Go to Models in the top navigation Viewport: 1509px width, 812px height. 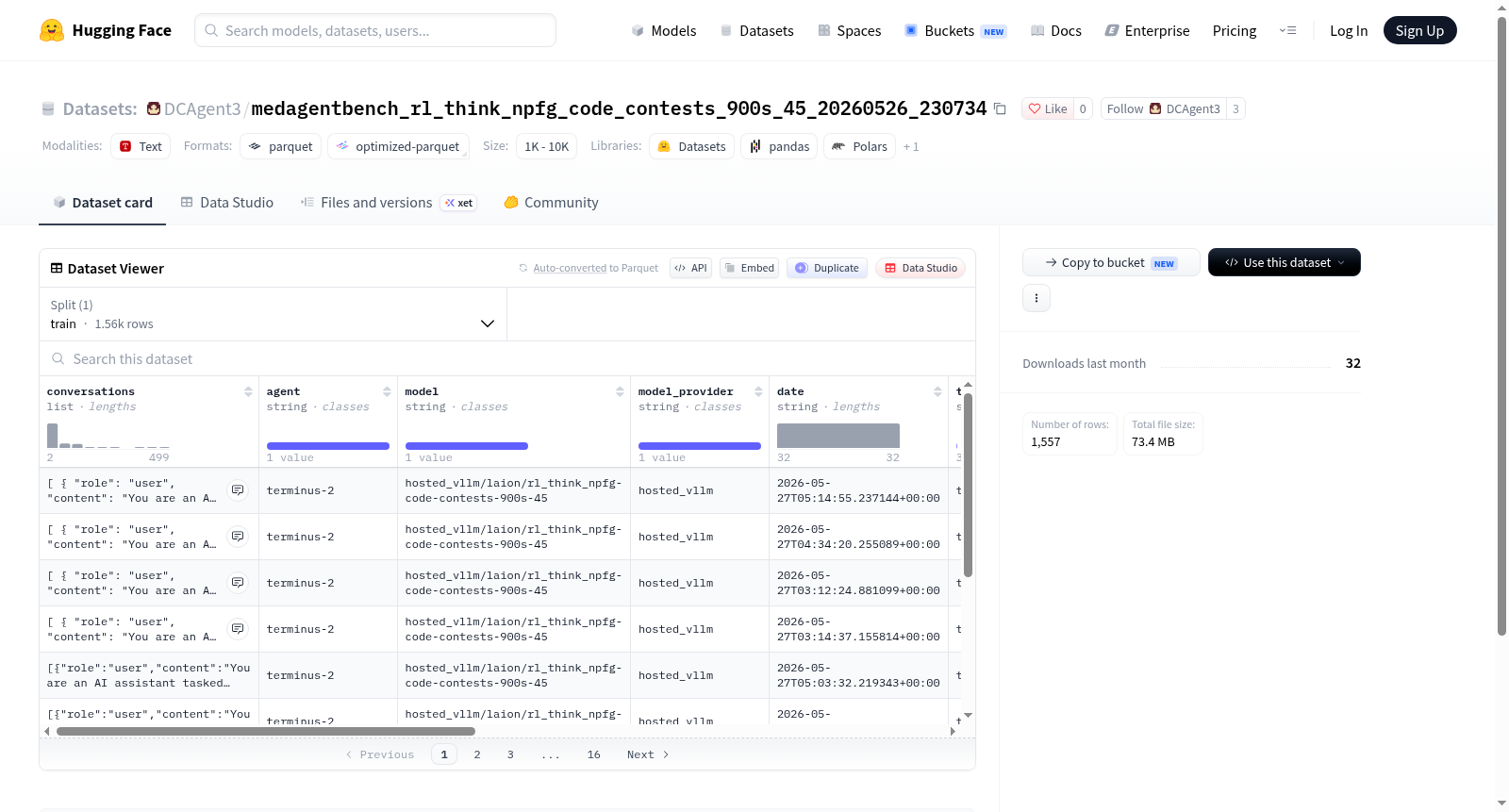click(x=664, y=31)
